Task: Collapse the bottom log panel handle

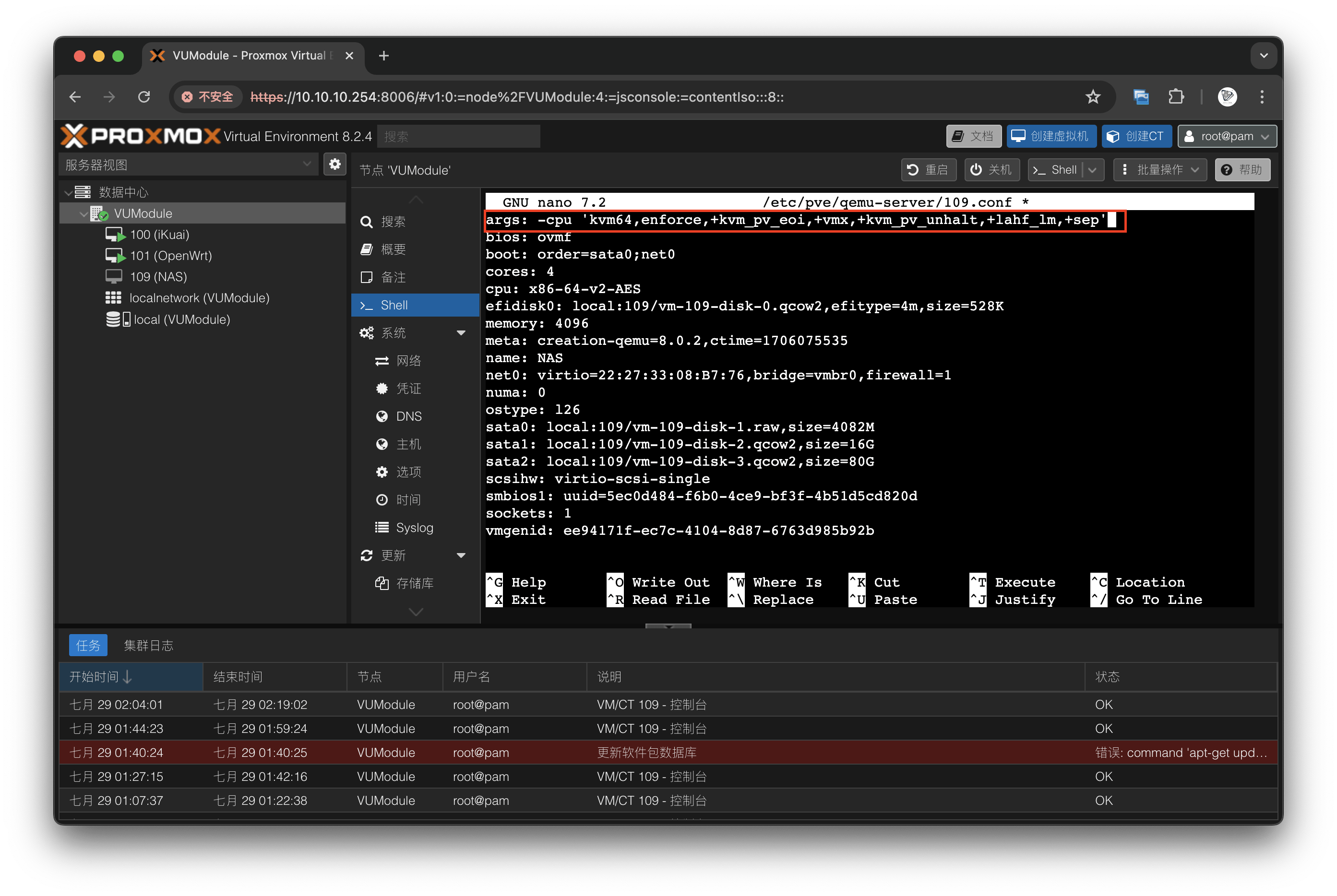Action: (x=668, y=626)
